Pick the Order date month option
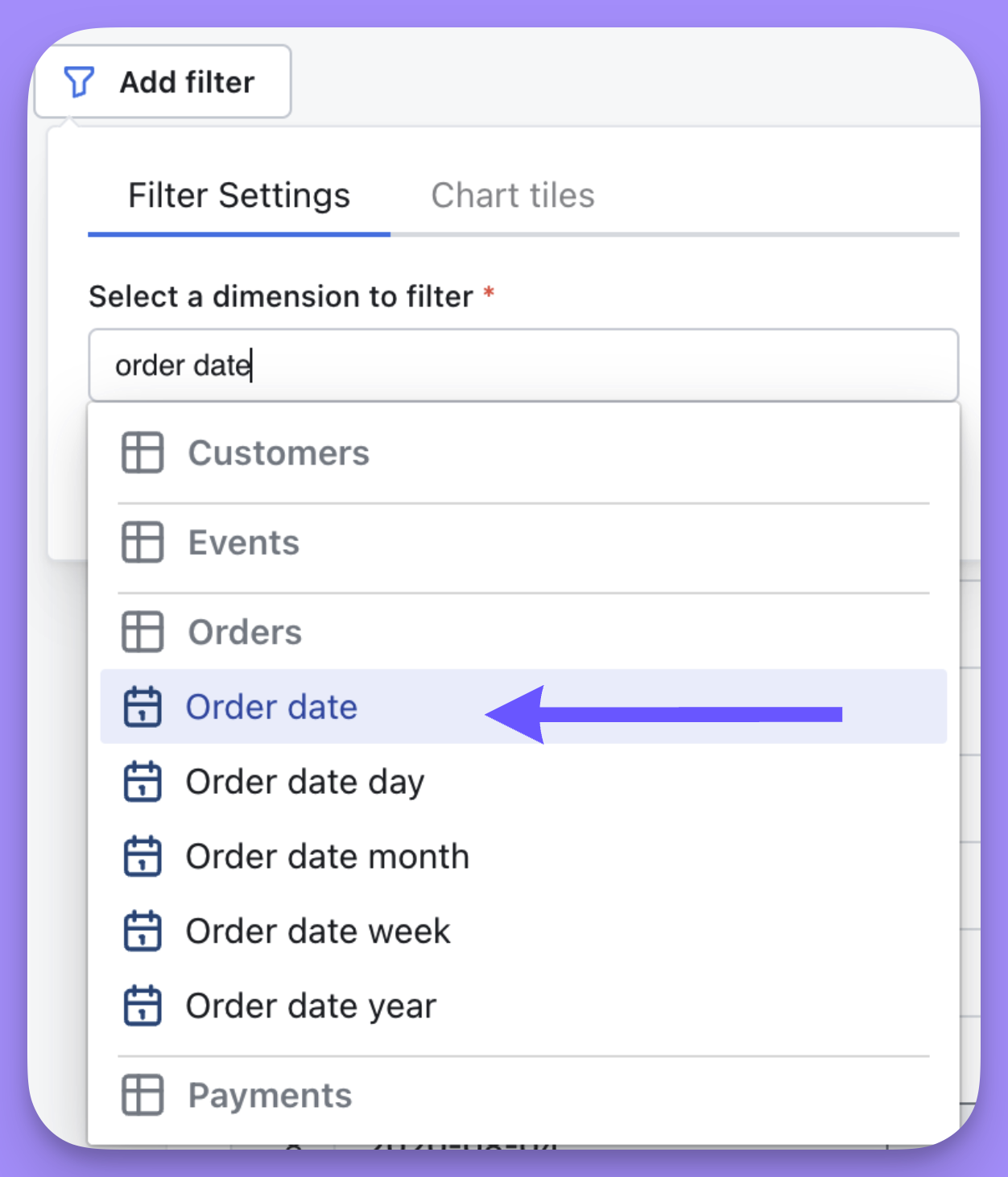 pyautogui.click(x=523, y=856)
